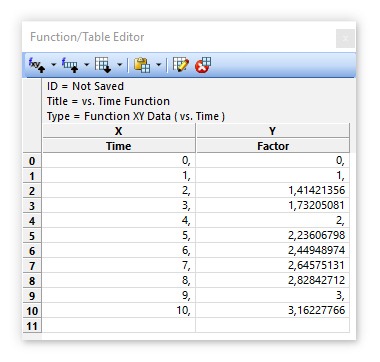
Task: Click Time value 2, in row 2
Action: [x=119, y=190]
